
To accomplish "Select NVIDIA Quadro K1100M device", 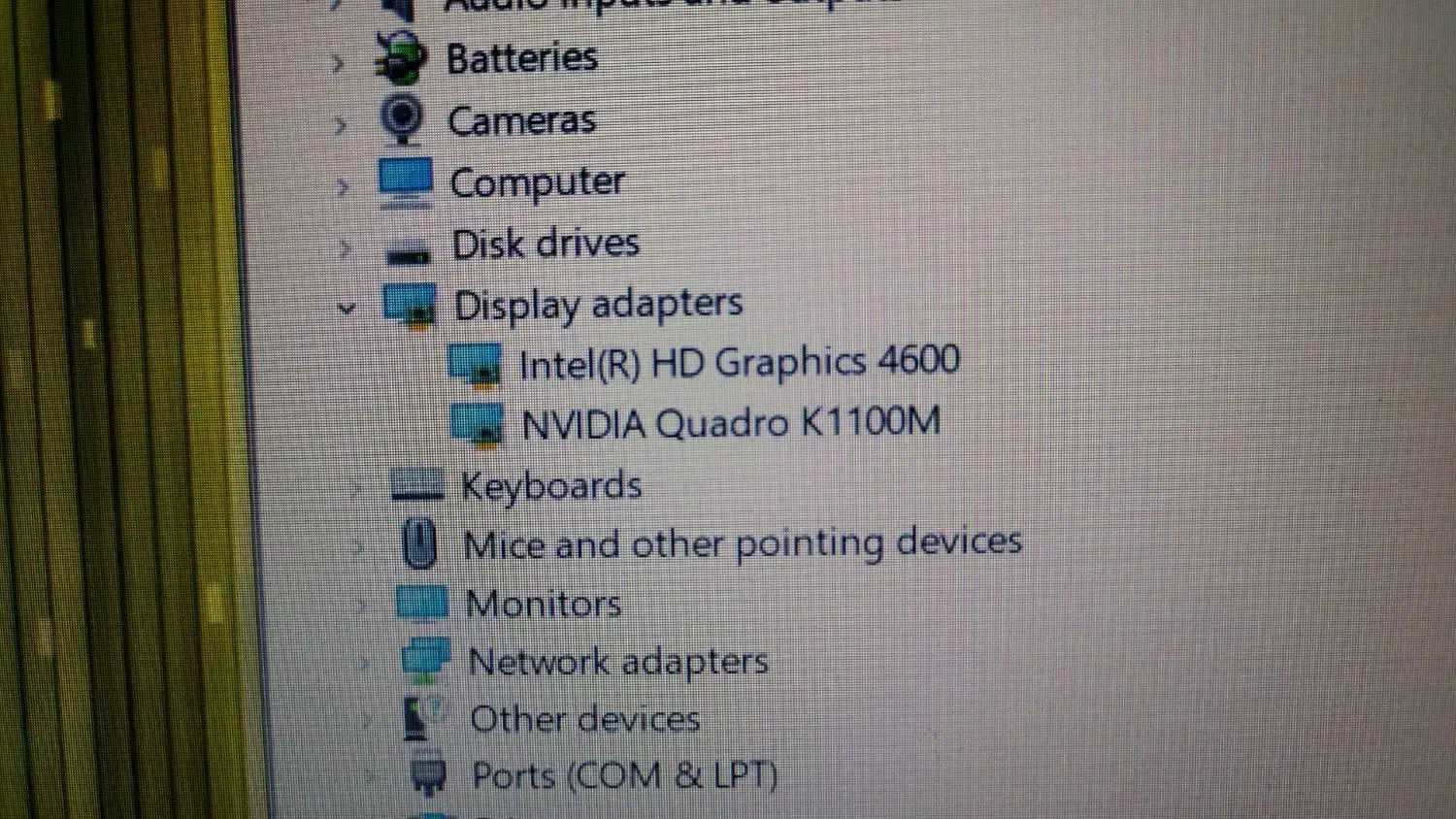I will (x=731, y=424).
